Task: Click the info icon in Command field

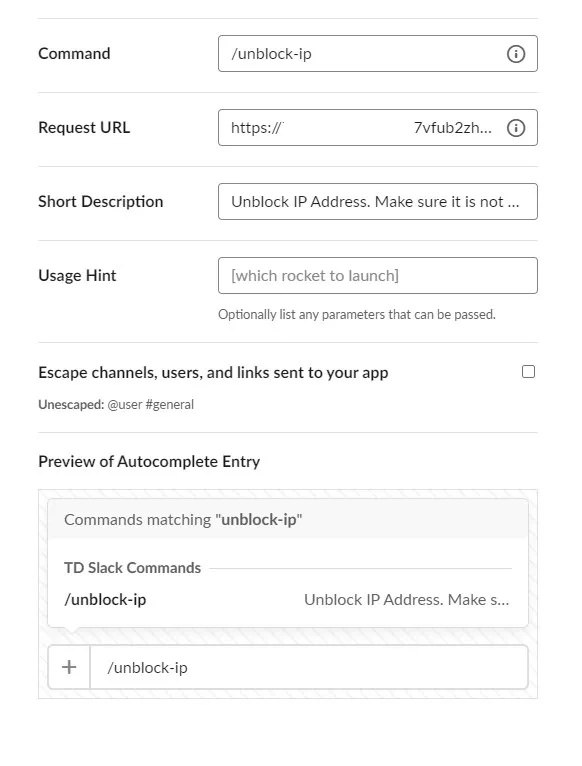Action: click(x=516, y=54)
